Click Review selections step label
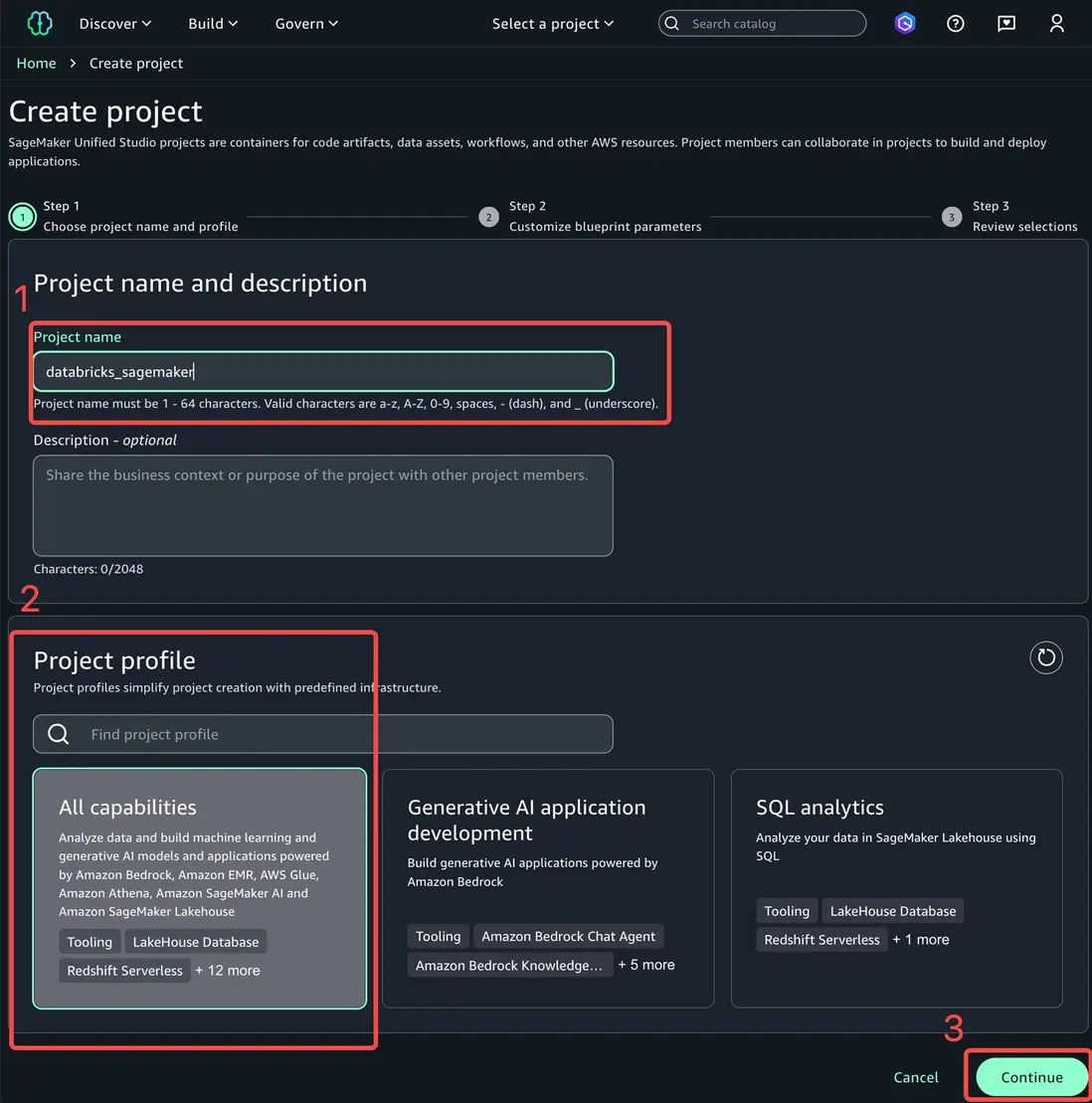Image resolution: width=1092 pixels, height=1103 pixels. [x=1024, y=227]
